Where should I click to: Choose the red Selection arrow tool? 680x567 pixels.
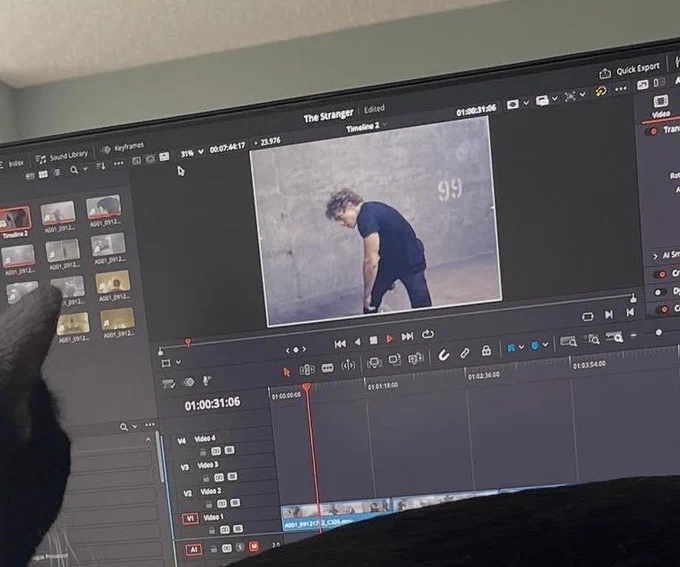286,372
